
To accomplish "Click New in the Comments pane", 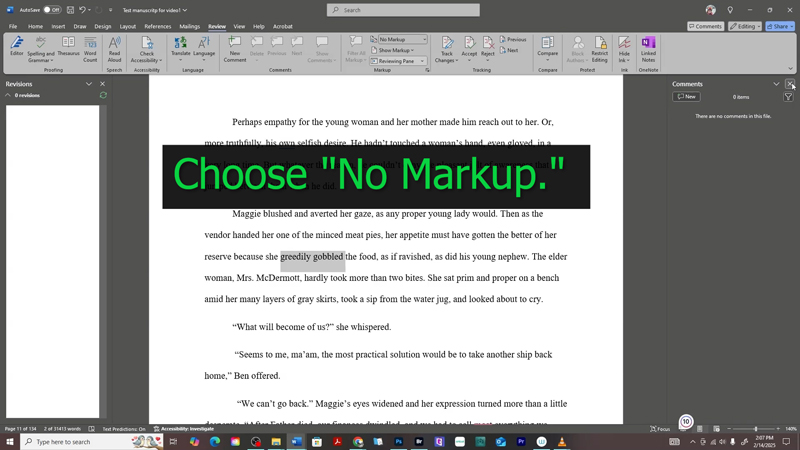I will [x=686, y=96].
